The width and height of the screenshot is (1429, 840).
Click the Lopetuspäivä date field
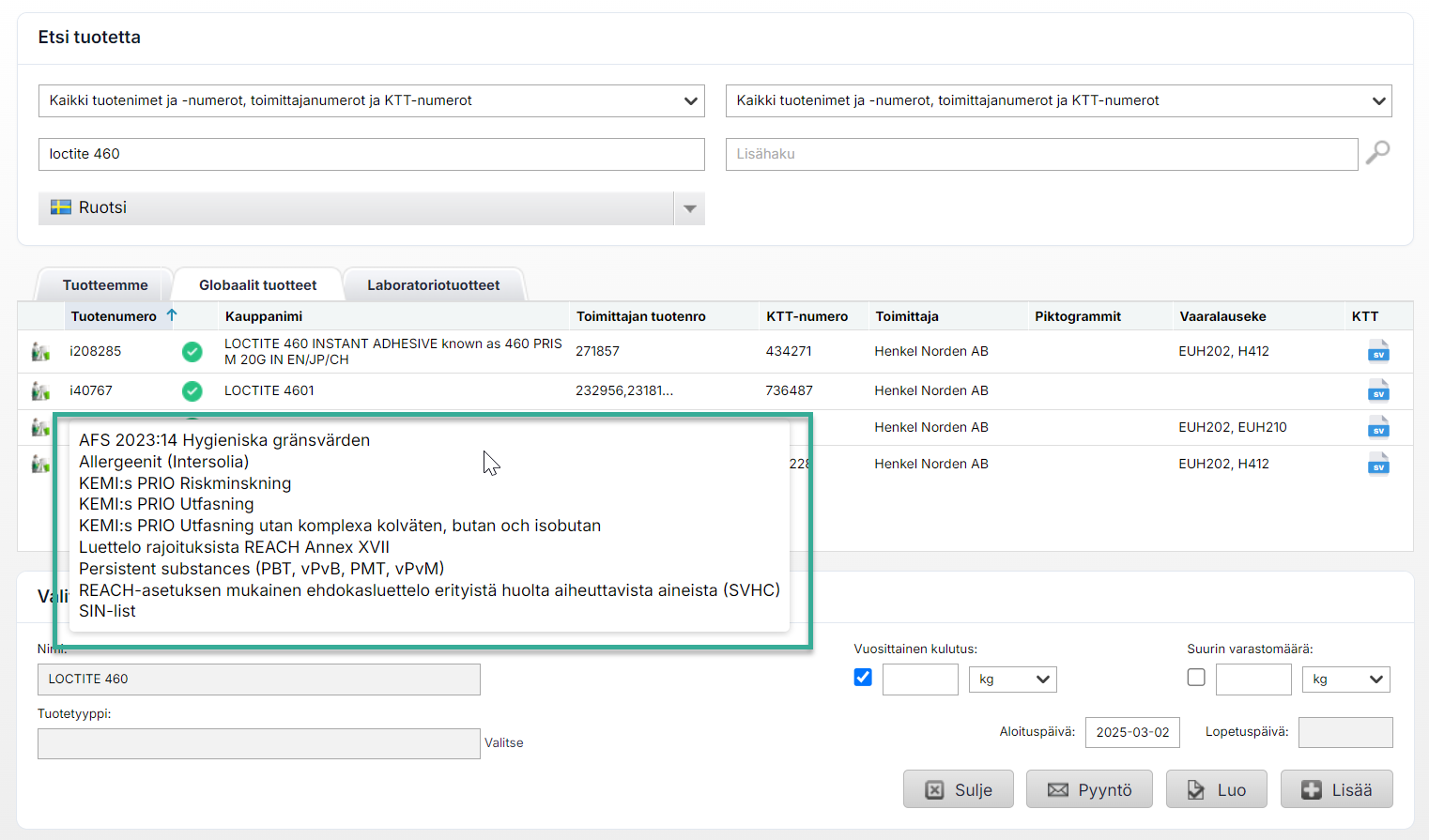(x=1345, y=732)
